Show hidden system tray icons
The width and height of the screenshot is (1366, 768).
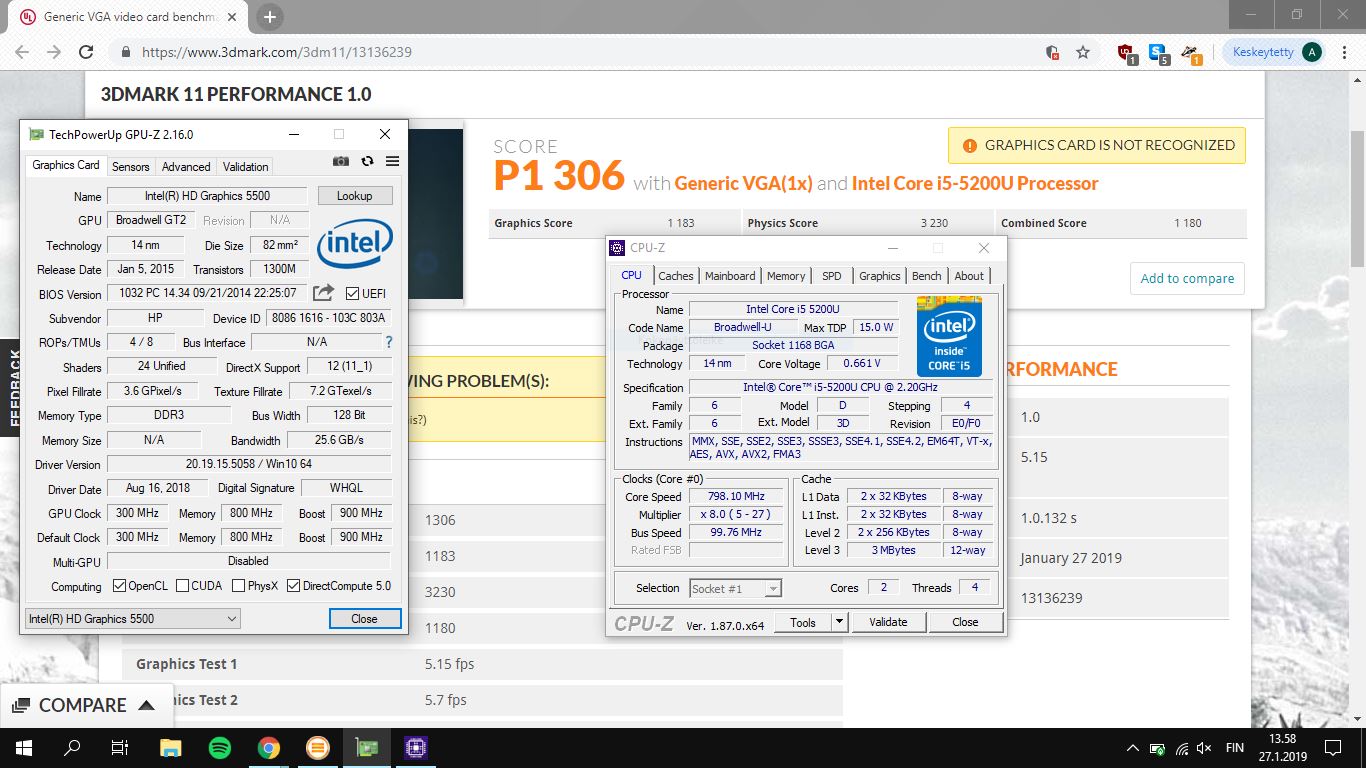pos(1132,747)
